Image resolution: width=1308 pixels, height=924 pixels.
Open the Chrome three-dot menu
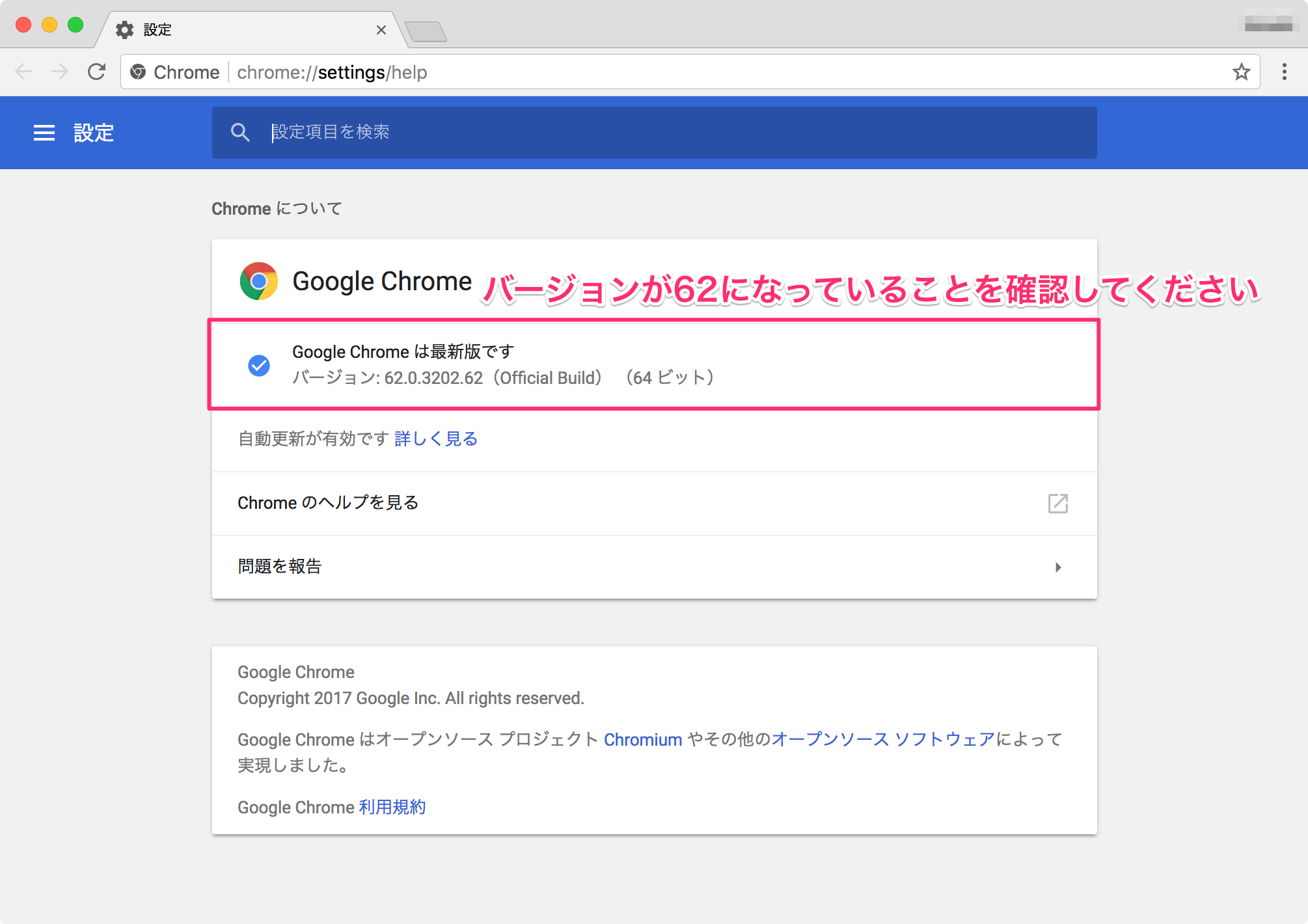1285,72
